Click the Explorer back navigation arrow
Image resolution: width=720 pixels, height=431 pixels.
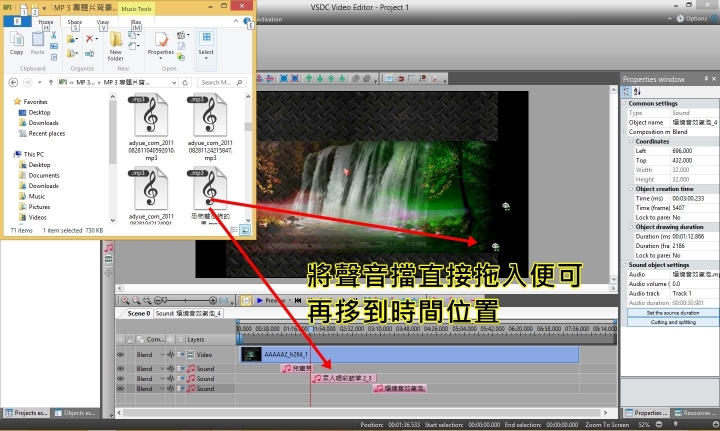[x=13, y=83]
